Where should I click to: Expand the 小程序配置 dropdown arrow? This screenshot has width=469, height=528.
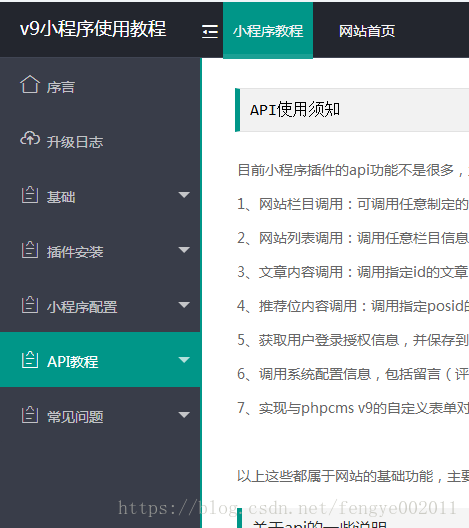184,305
